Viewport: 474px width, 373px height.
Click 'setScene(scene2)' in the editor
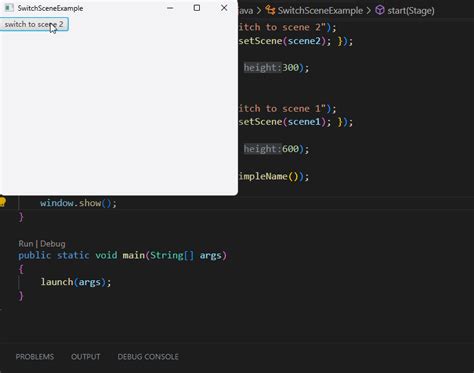click(x=282, y=41)
